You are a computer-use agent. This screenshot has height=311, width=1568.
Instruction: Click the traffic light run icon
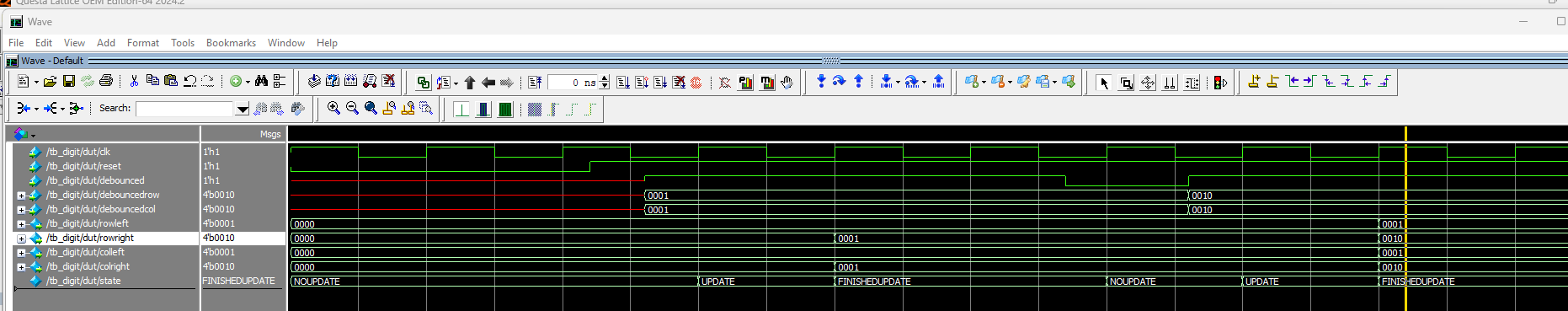tap(1220, 83)
